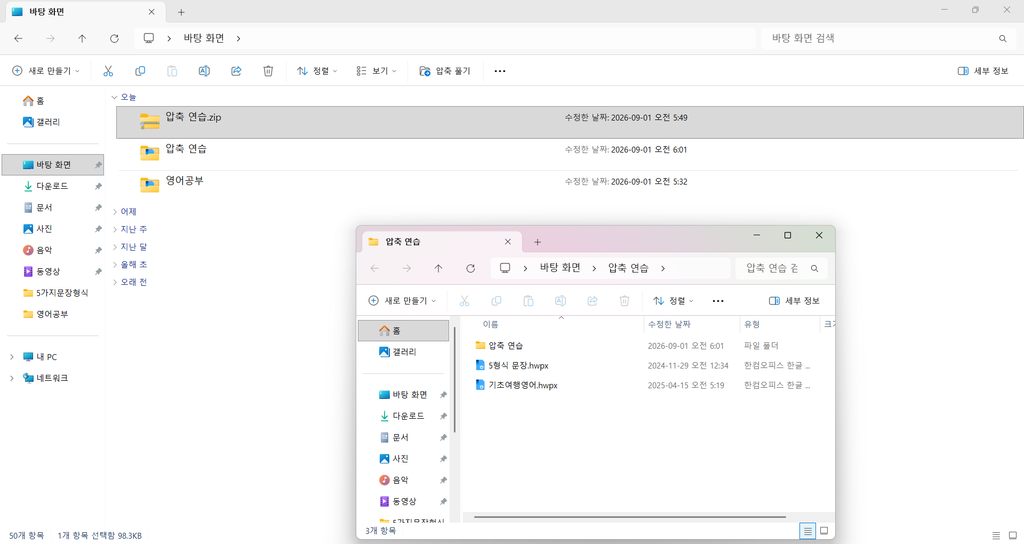
Task: Toggle 세부 정보 pane in the back window
Action: [x=983, y=71]
